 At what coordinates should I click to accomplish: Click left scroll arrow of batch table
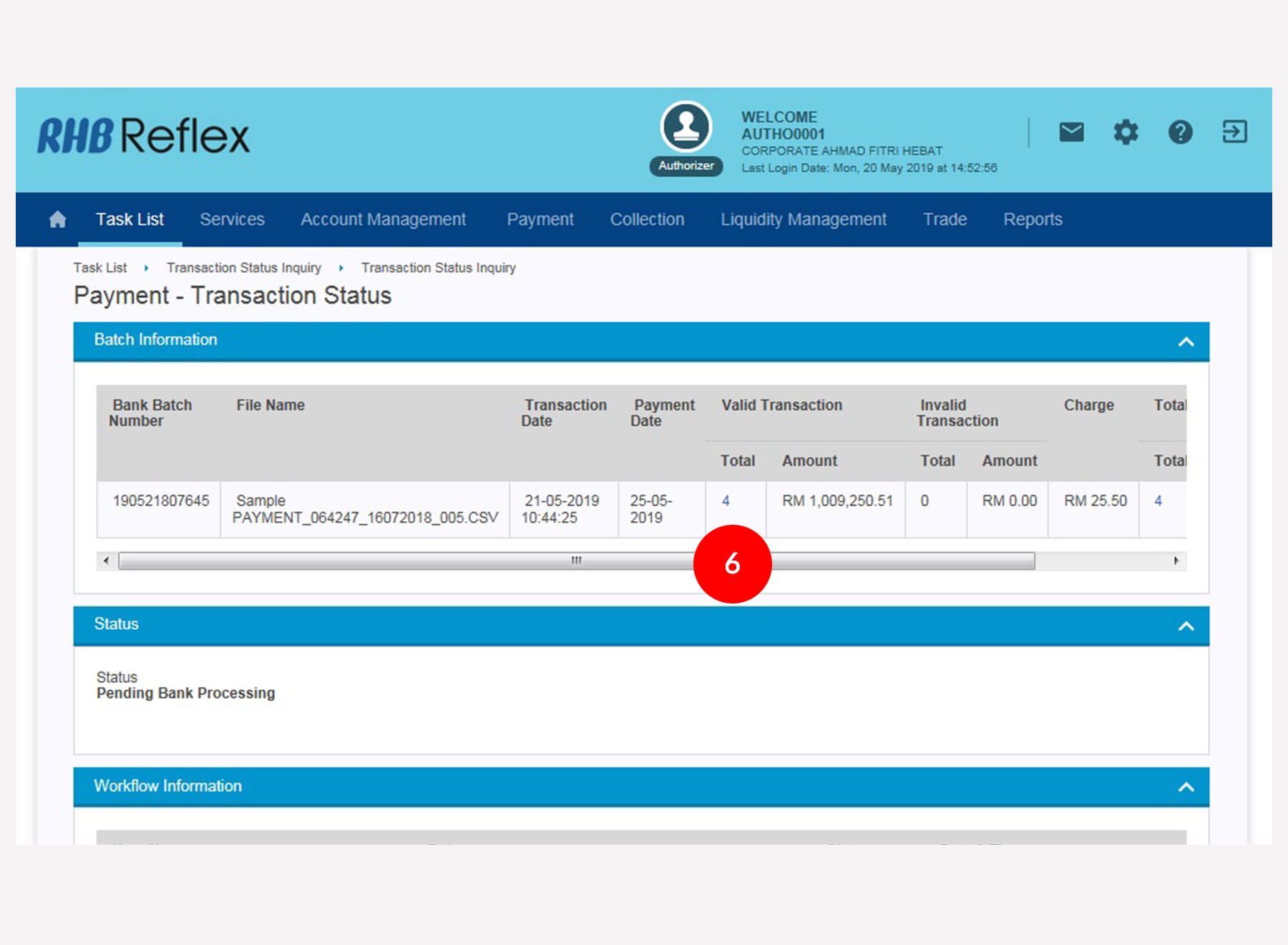(x=107, y=561)
